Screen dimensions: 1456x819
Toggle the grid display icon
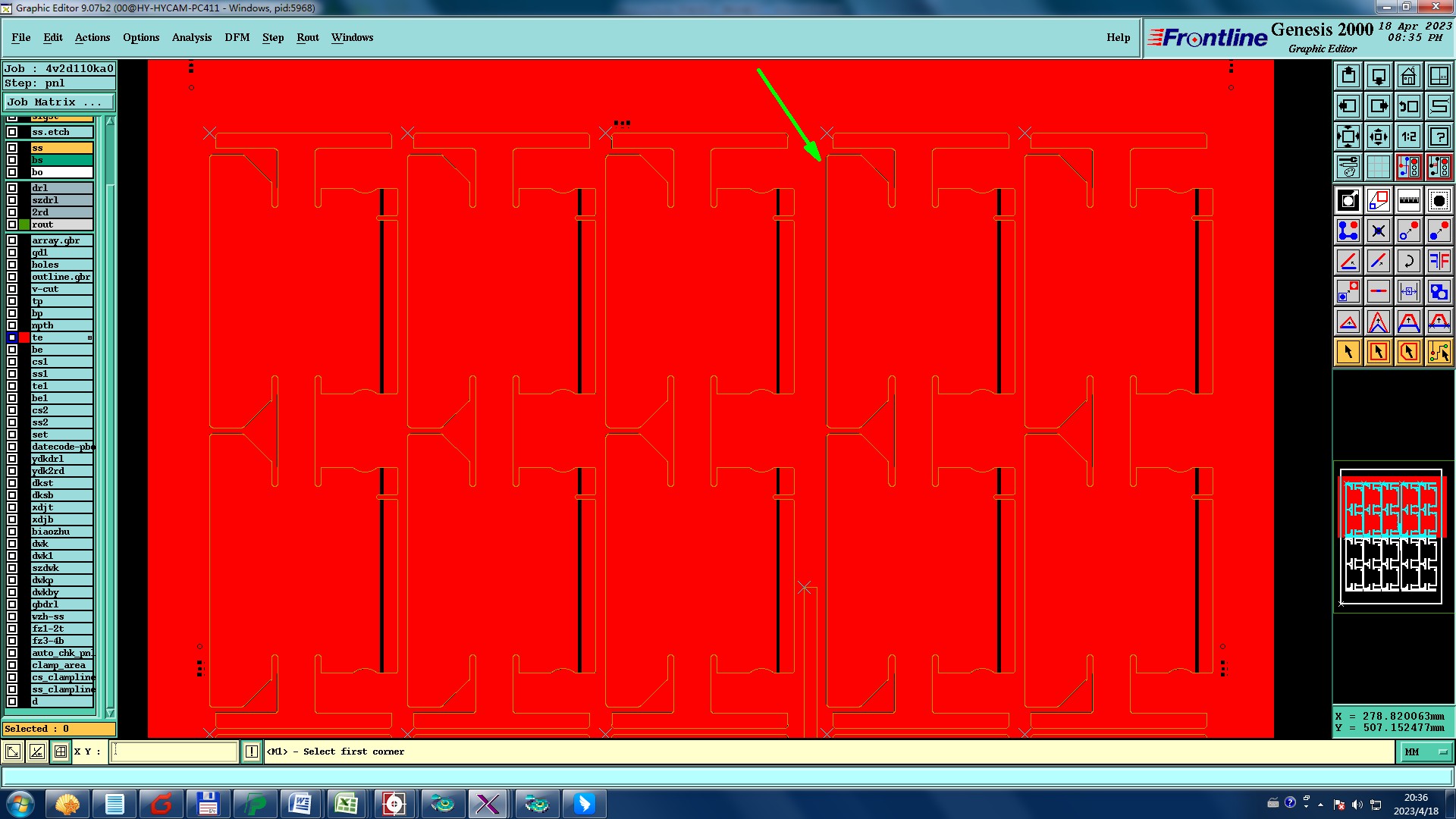pyautogui.click(x=1378, y=167)
